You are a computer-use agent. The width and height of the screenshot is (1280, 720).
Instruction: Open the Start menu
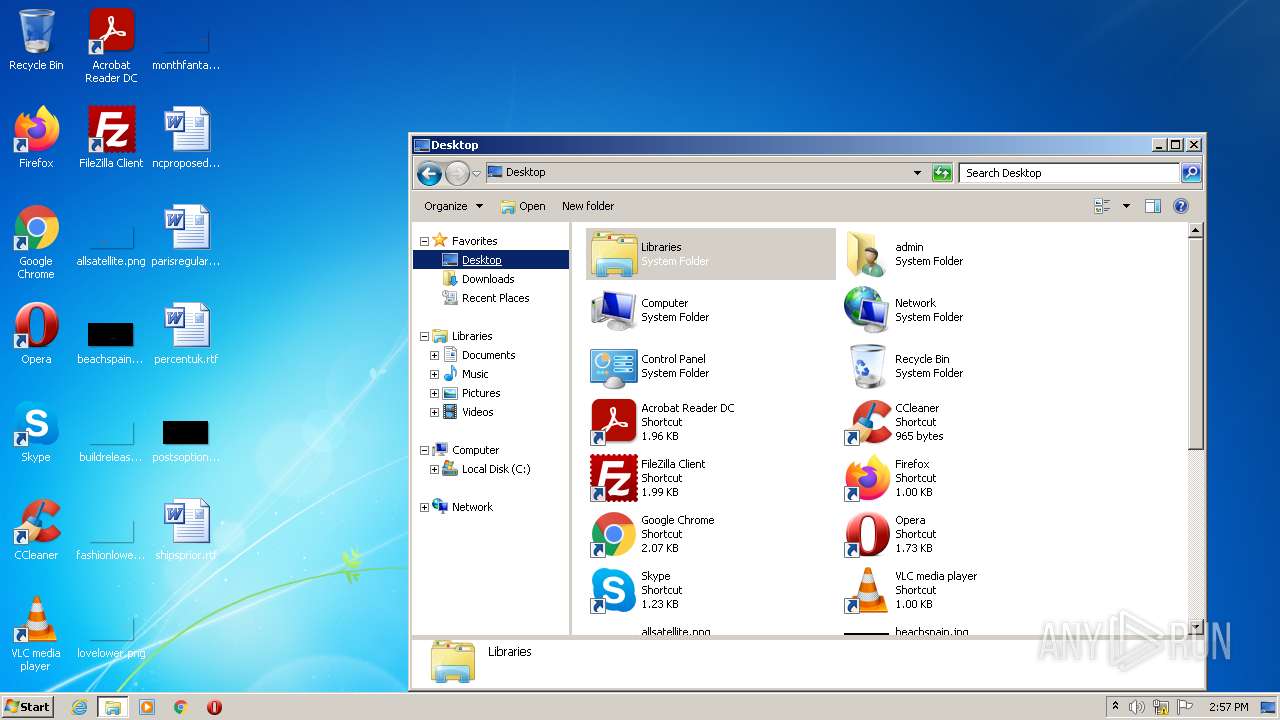point(28,706)
